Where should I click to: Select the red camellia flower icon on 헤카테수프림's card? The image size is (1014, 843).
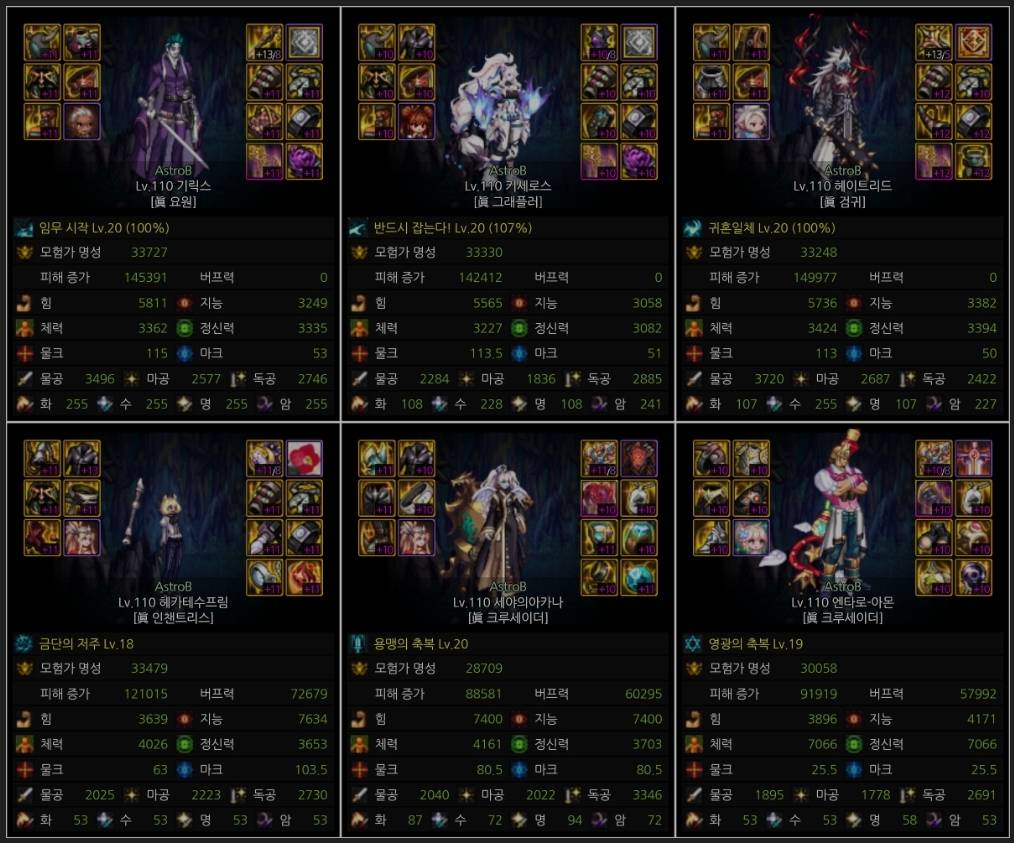(304, 458)
